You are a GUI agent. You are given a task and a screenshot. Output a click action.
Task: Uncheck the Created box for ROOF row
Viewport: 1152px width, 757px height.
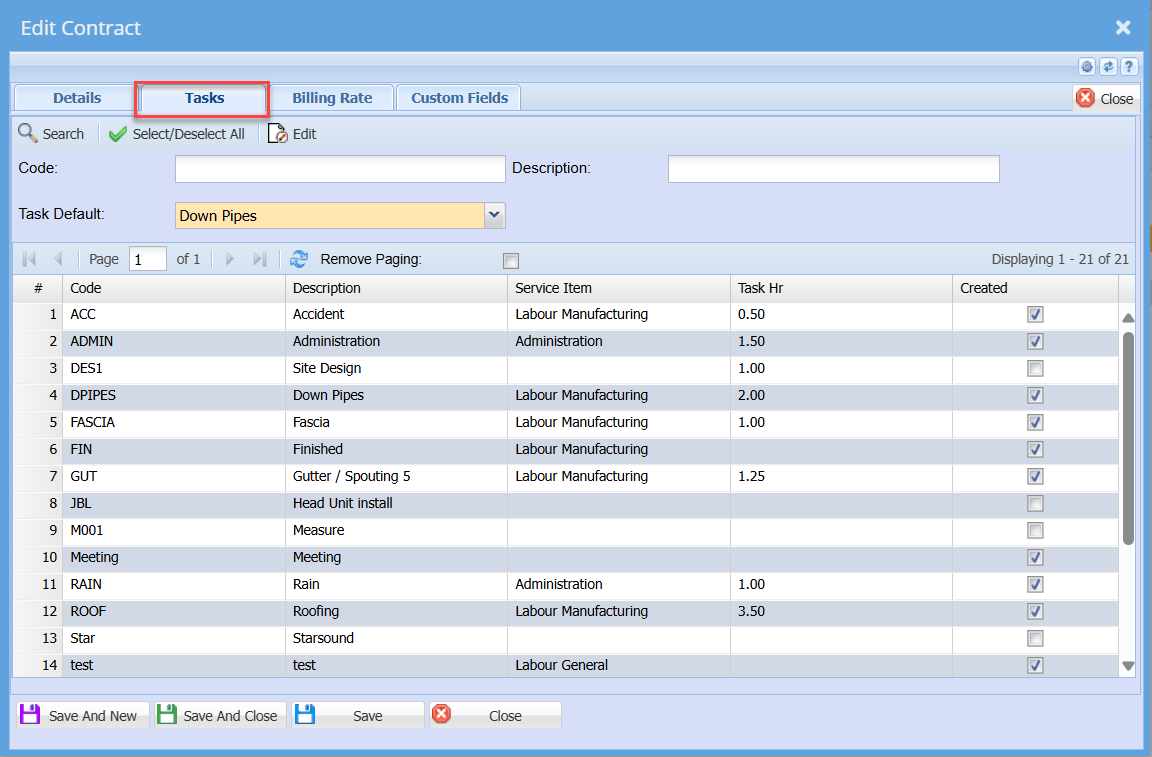coord(1035,612)
